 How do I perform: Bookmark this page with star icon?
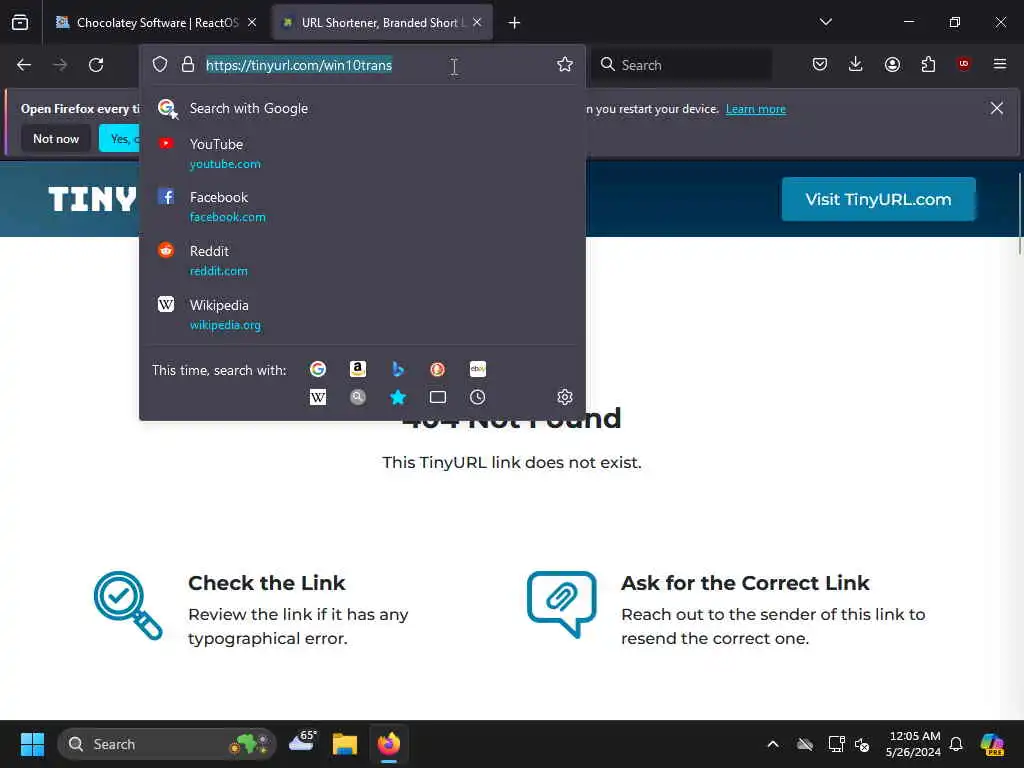565,64
